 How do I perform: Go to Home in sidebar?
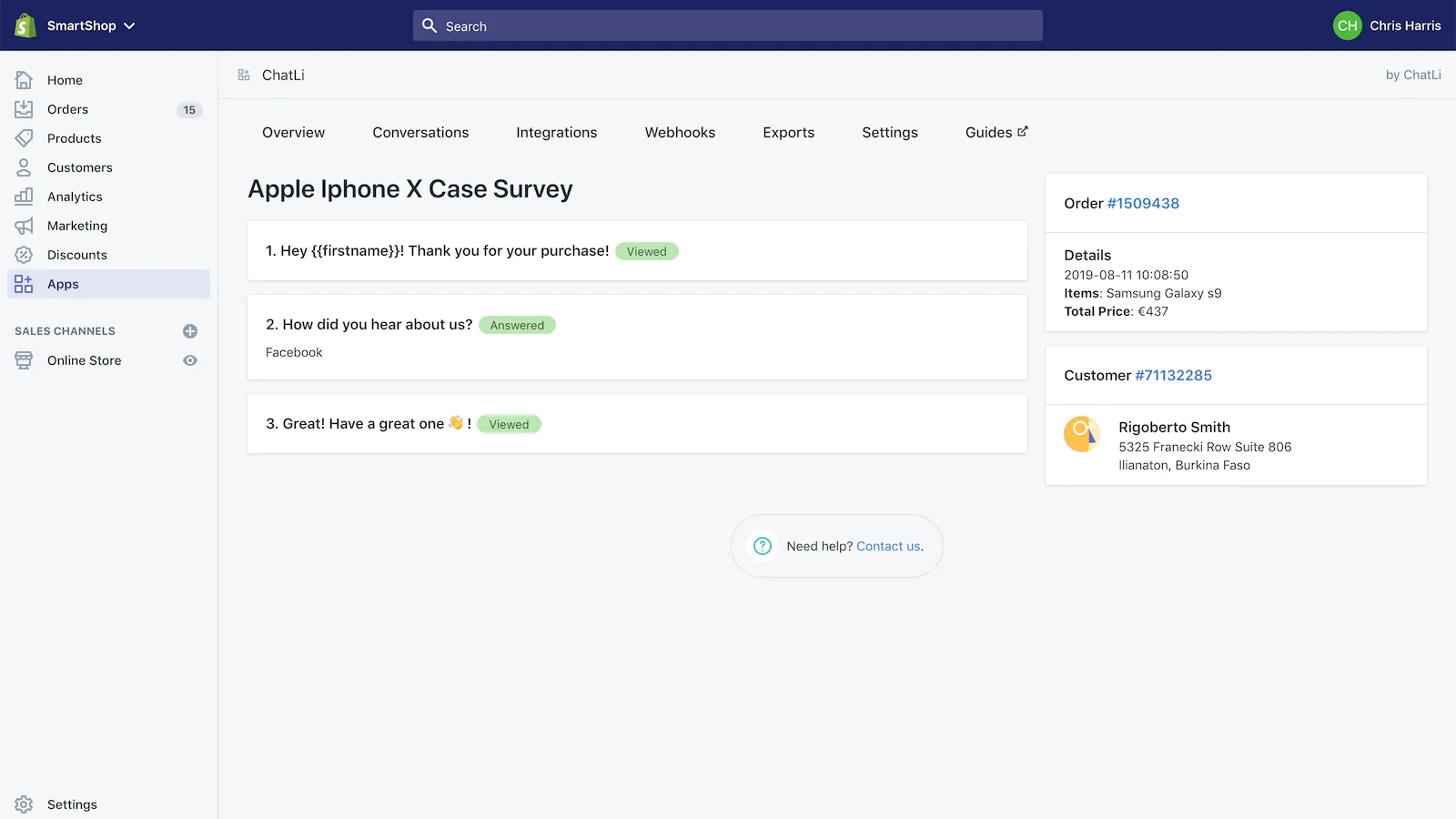click(x=65, y=80)
